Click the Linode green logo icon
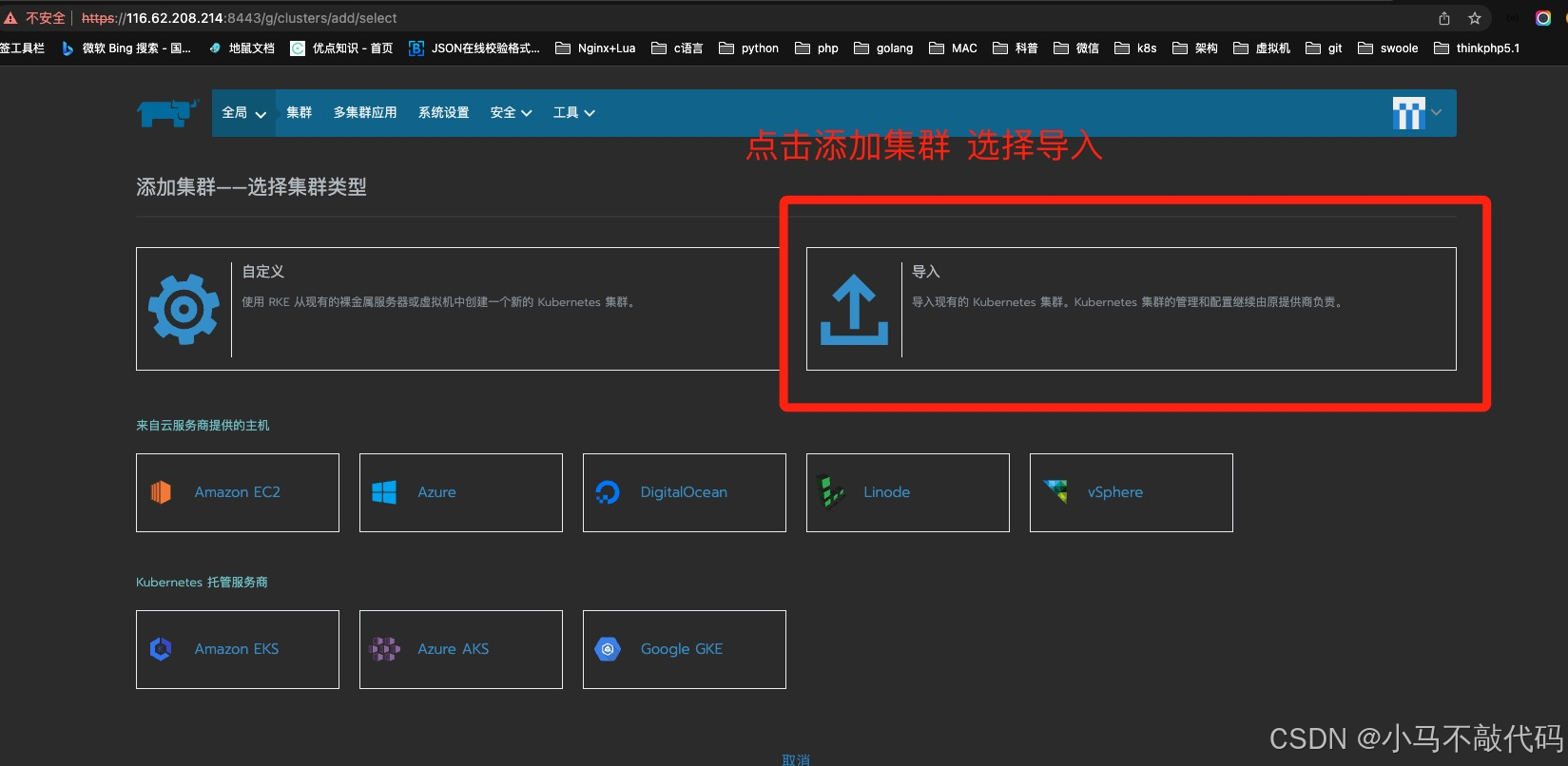The height and width of the screenshot is (766, 1568). [x=831, y=492]
